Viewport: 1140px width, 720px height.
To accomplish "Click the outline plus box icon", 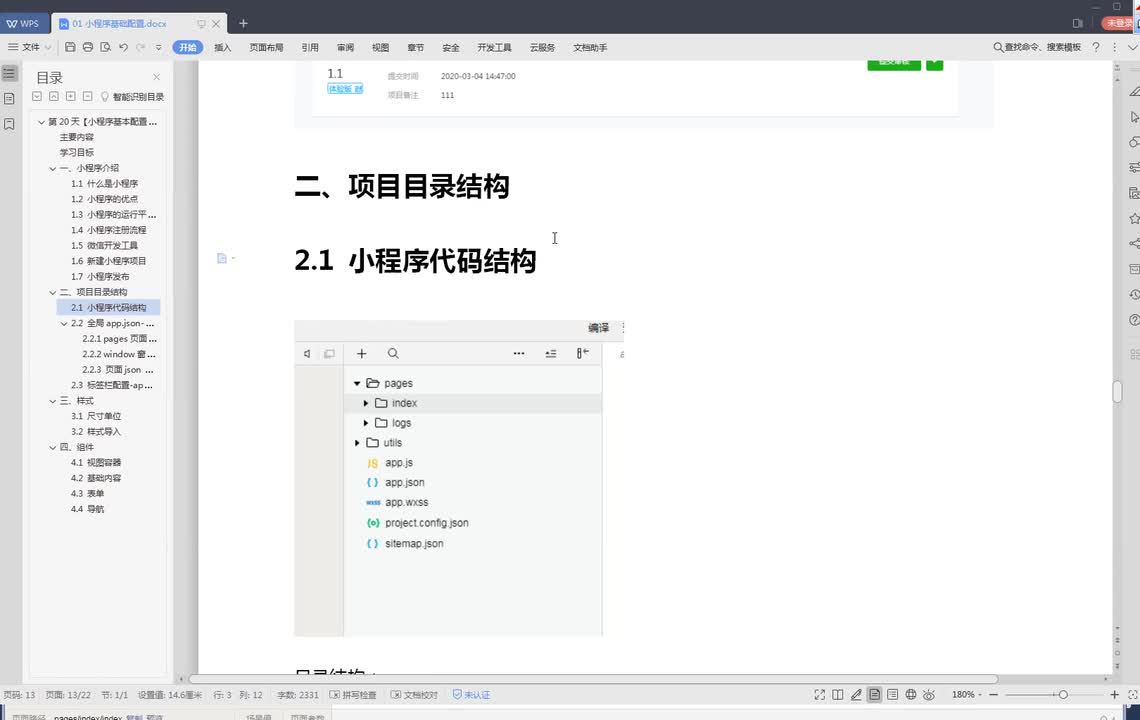I will tap(71, 96).
